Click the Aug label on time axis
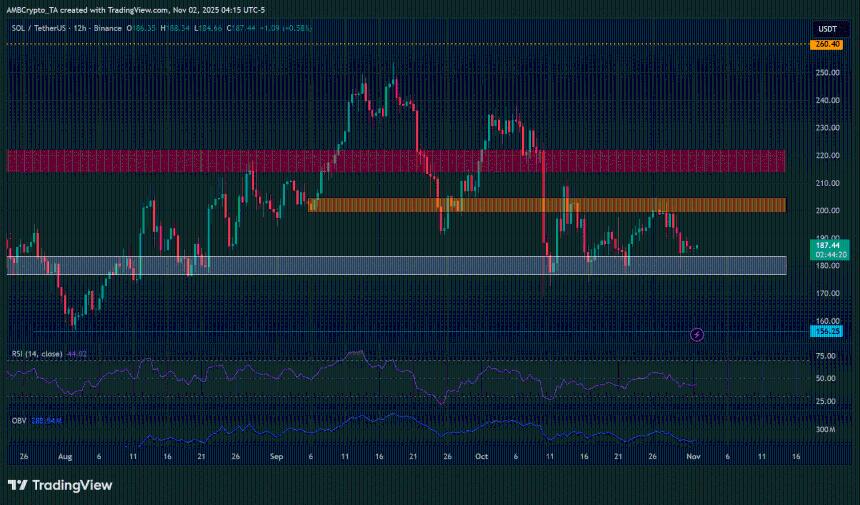The height and width of the screenshot is (505, 860). (66, 455)
